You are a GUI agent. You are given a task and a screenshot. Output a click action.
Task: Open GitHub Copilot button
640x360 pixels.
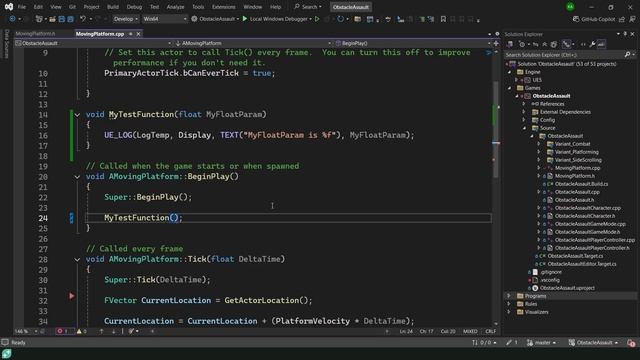(594, 19)
